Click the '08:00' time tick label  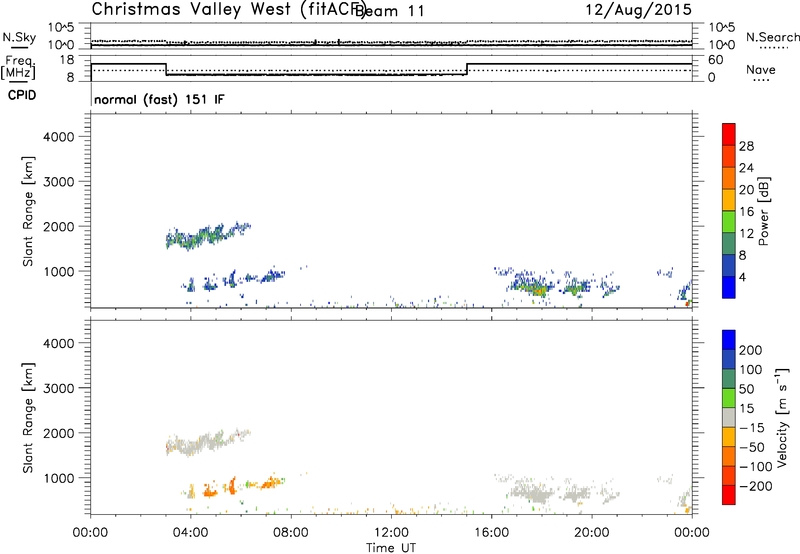(x=291, y=533)
